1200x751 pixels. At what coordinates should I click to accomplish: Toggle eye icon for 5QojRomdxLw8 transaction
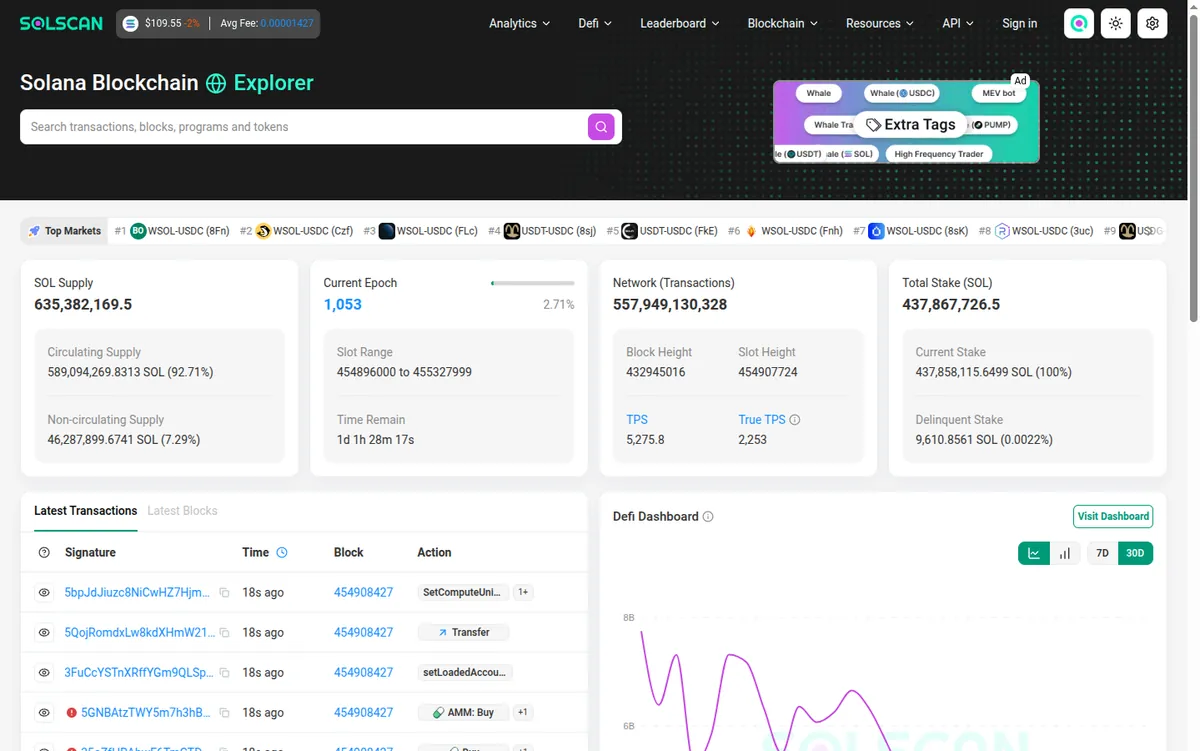click(44, 633)
